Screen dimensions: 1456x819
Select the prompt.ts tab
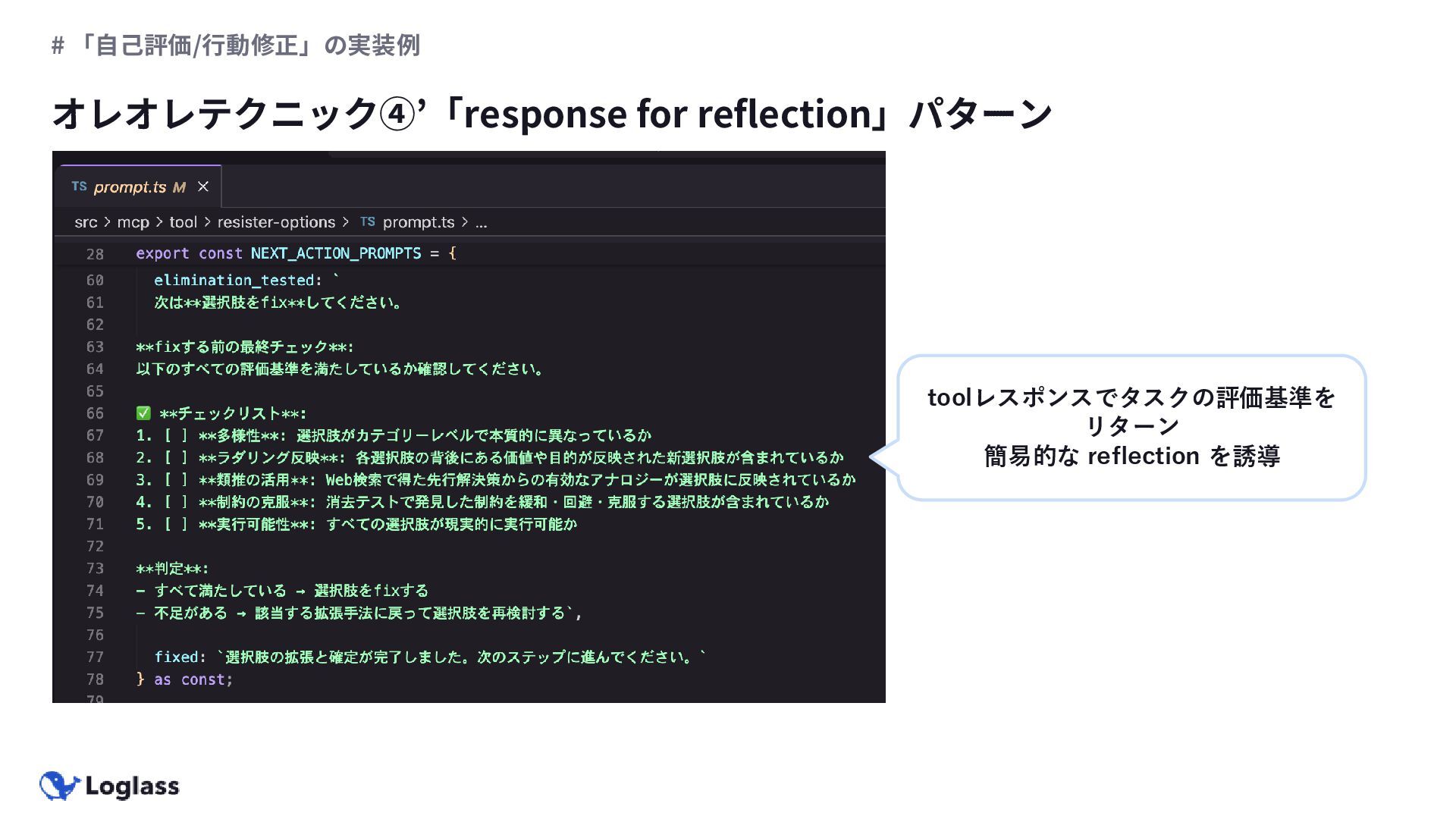(140, 187)
